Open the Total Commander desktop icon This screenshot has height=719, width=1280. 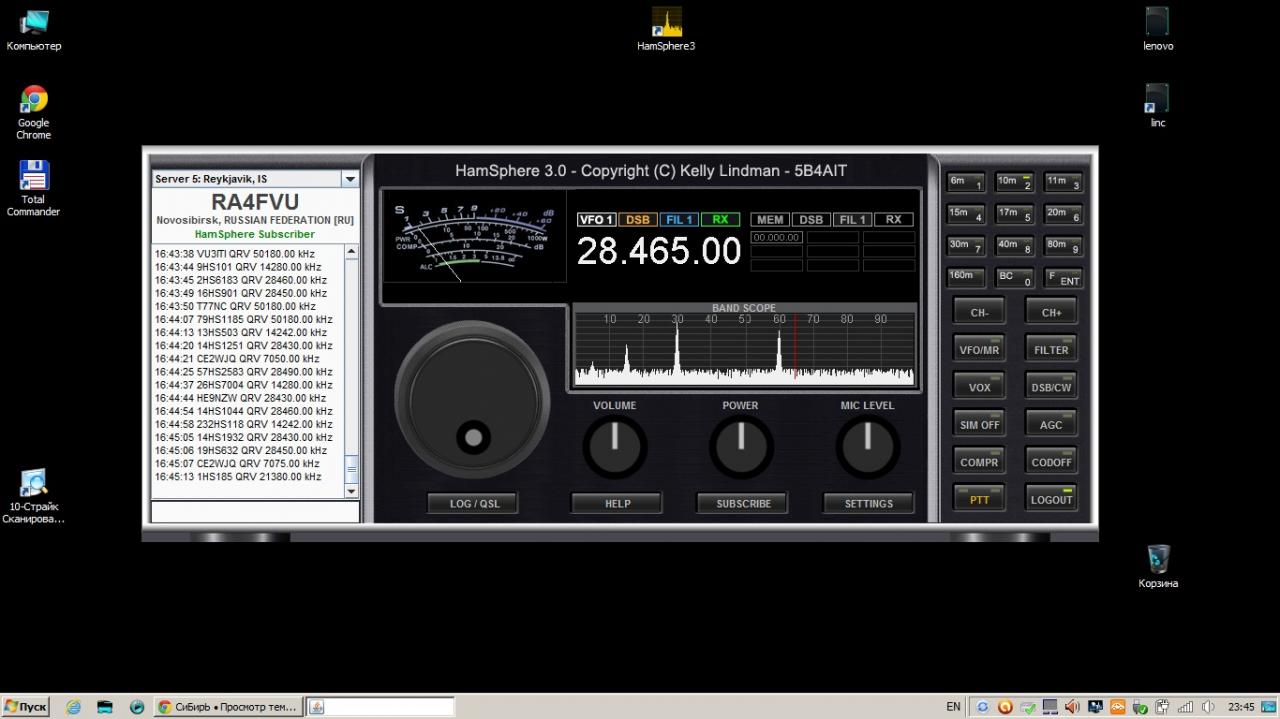34,188
